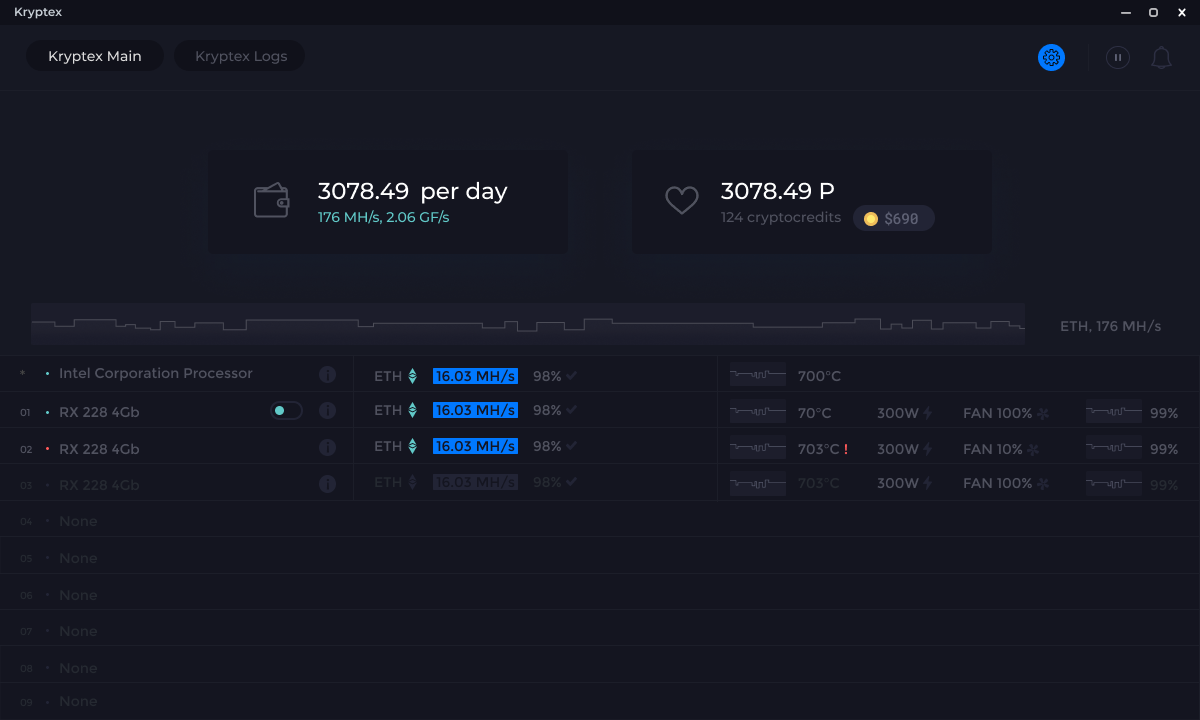
Task: Click the 300W power reading in row 01
Action: (898, 413)
